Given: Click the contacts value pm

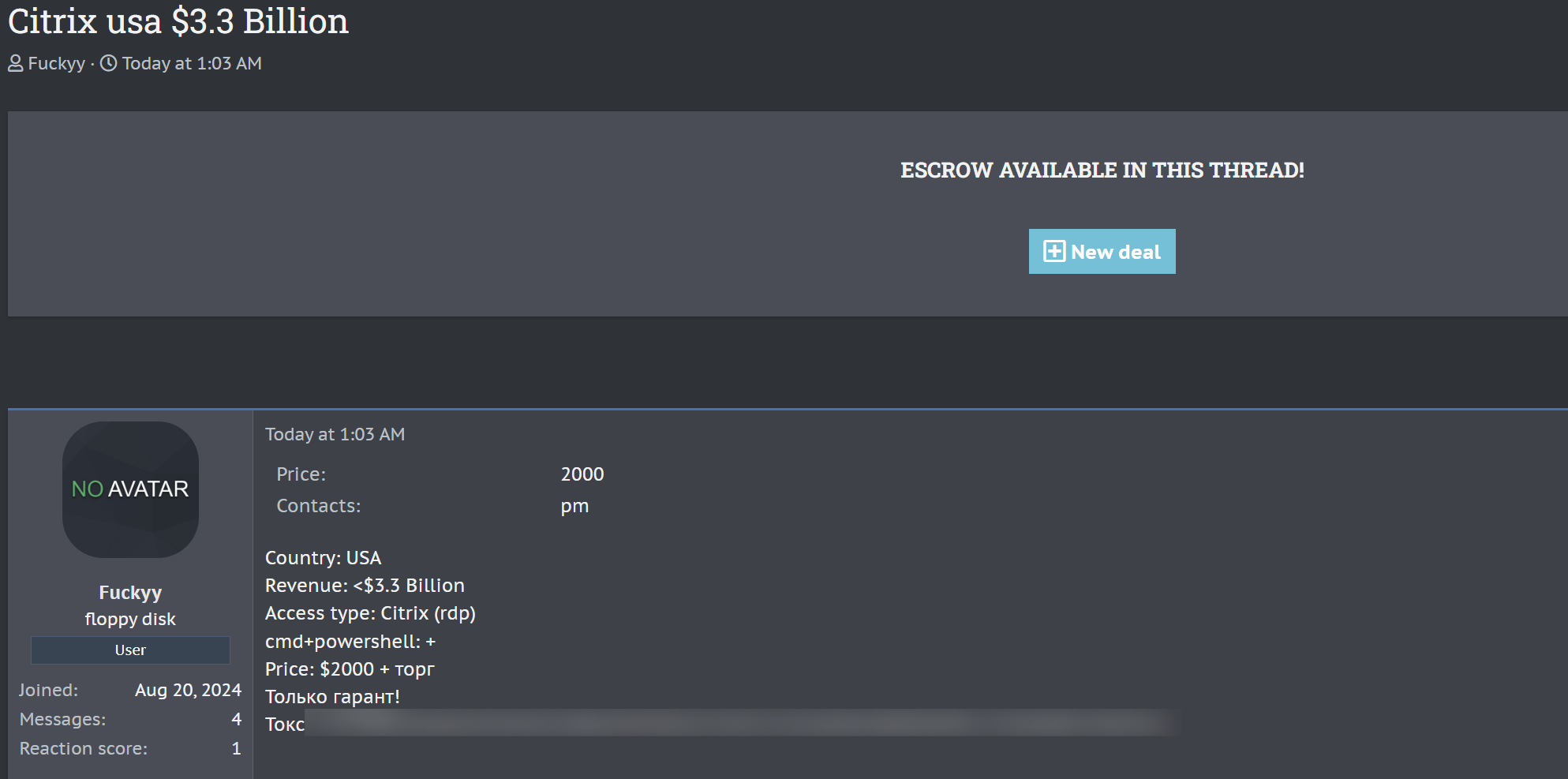Looking at the screenshot, I should click(x=574, y=506).
